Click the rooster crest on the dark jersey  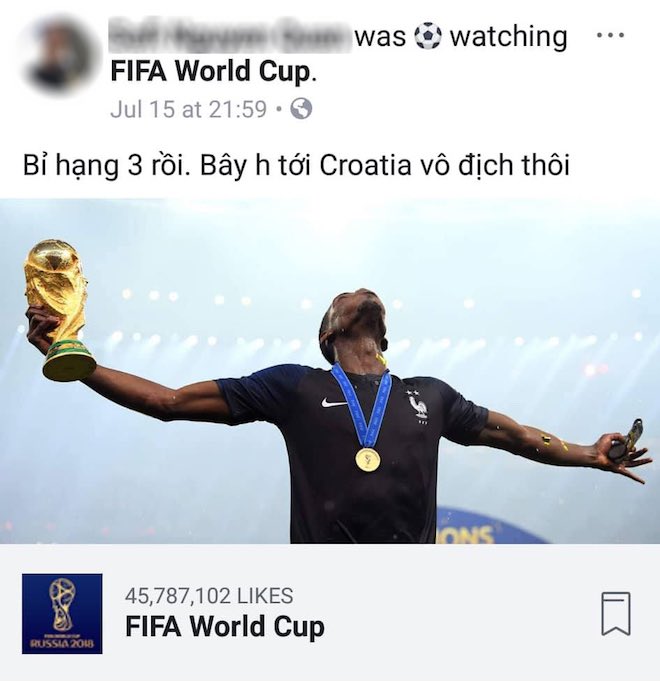pos(419,406)
